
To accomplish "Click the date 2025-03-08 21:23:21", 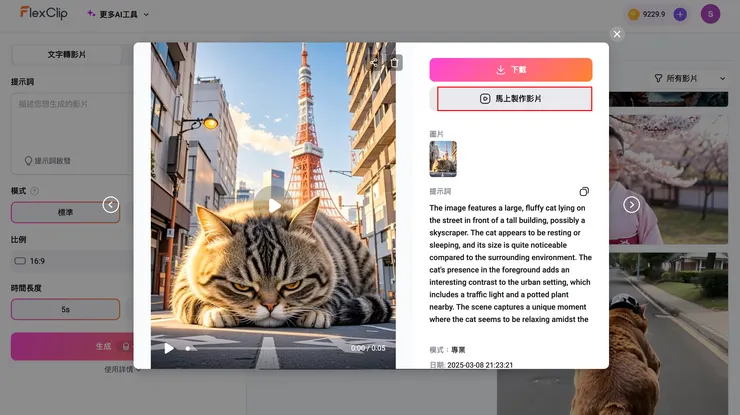I will 480,365.
